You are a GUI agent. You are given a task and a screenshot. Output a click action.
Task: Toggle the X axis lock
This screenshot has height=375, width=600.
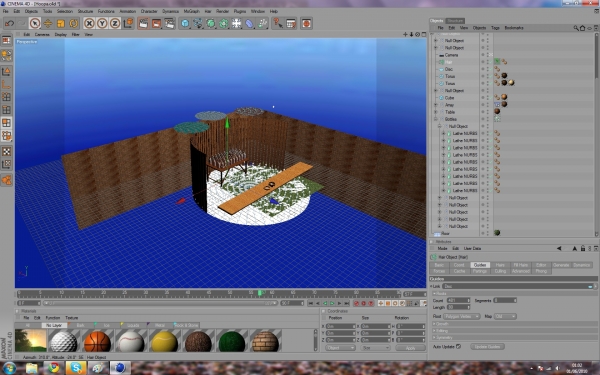(x=89, y=23)
